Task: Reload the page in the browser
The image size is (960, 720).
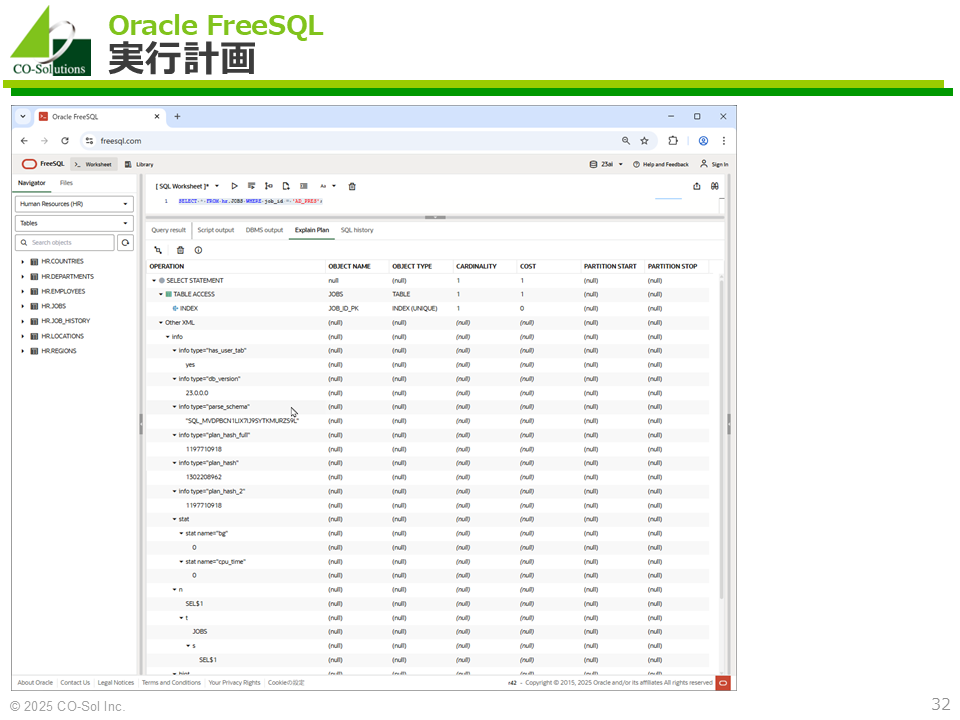Action: pos(65,141)
